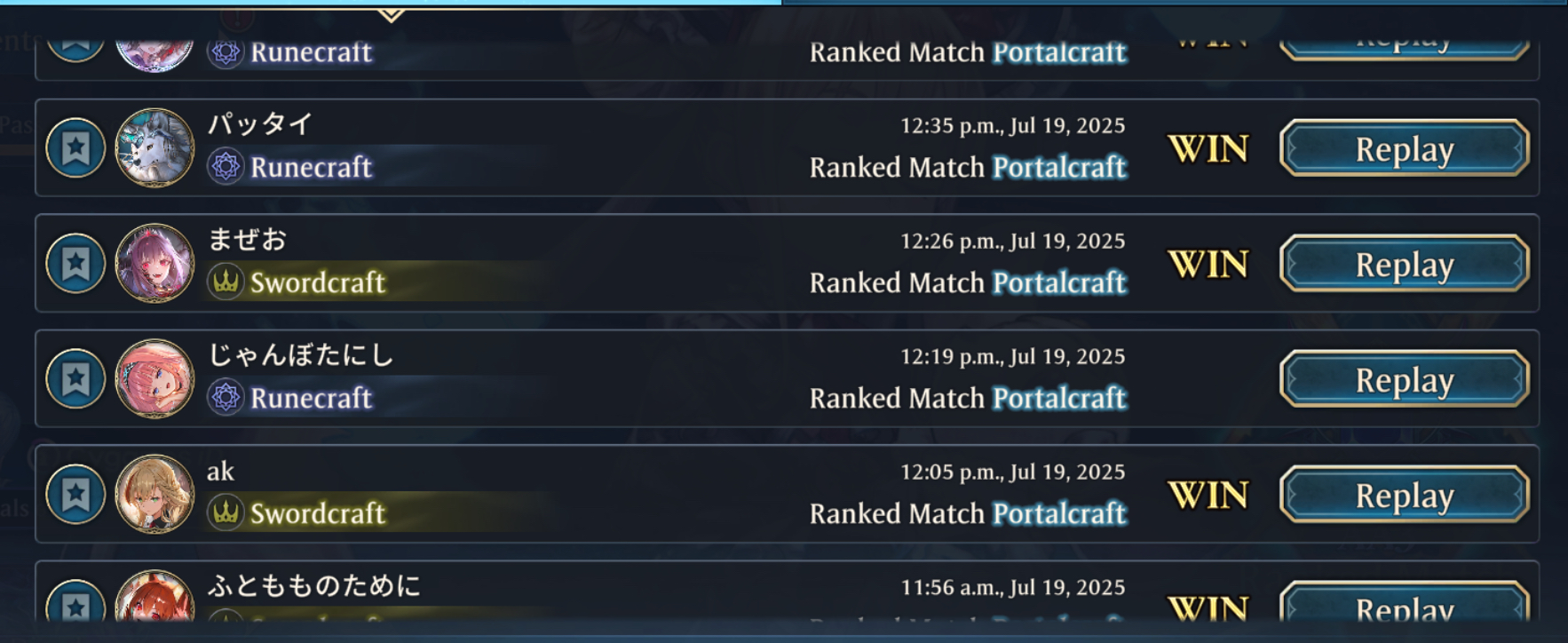This screenshot has width=1568, height=643.
Task: Open まぜお's player avatar
Action: [154, 263]
